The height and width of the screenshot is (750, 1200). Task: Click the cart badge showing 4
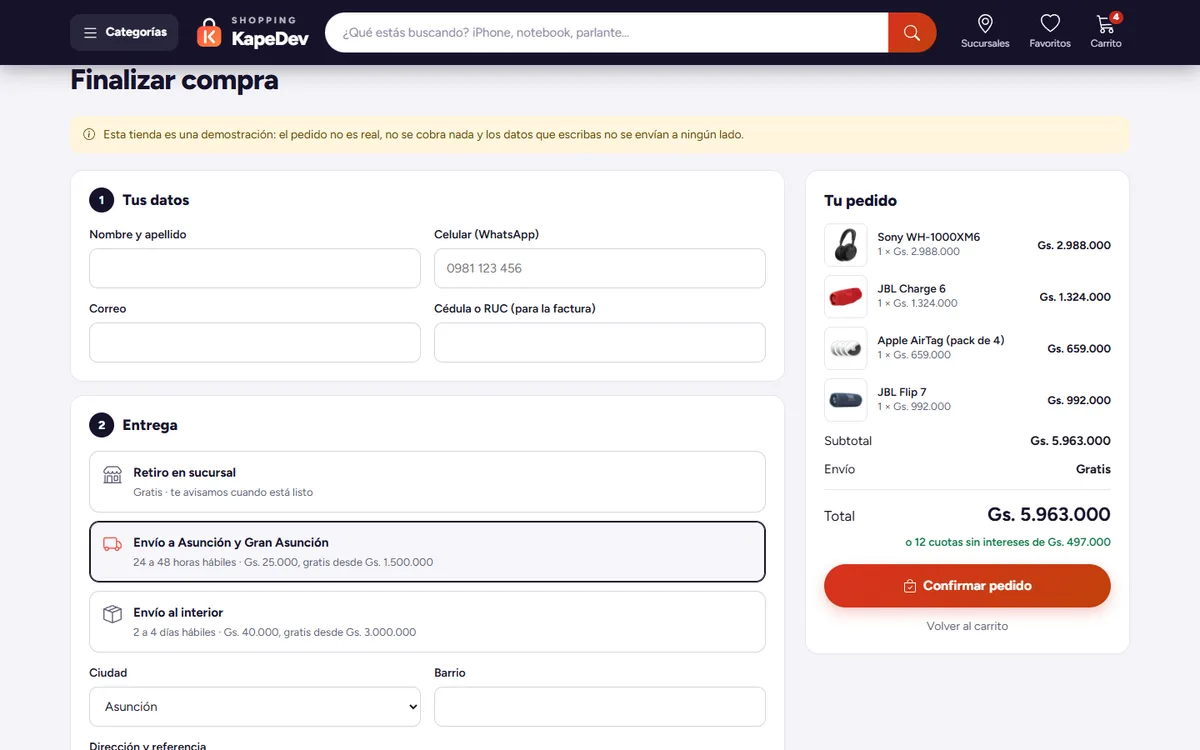(1116, 17)
